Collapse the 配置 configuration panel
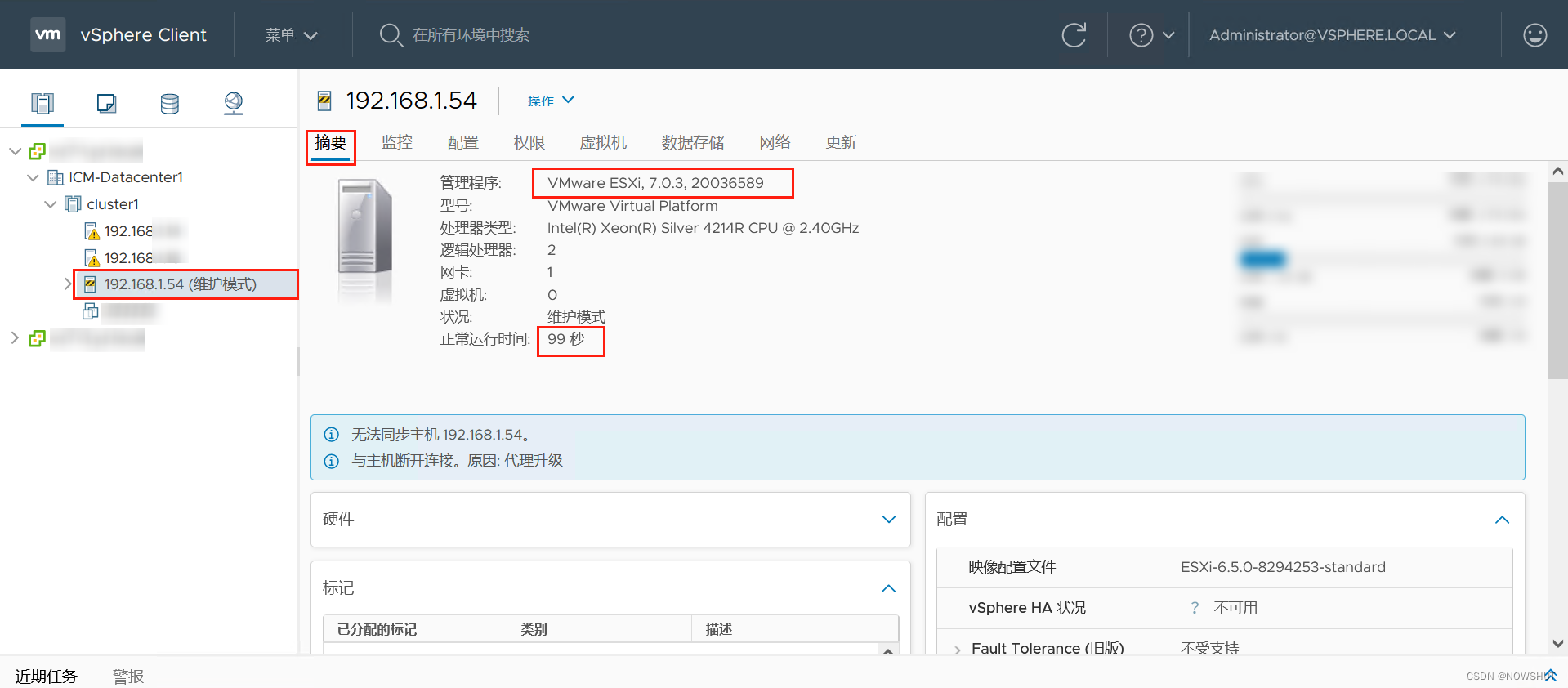1568x688 pixels. pyautogui.click(x=1502, y=520)
